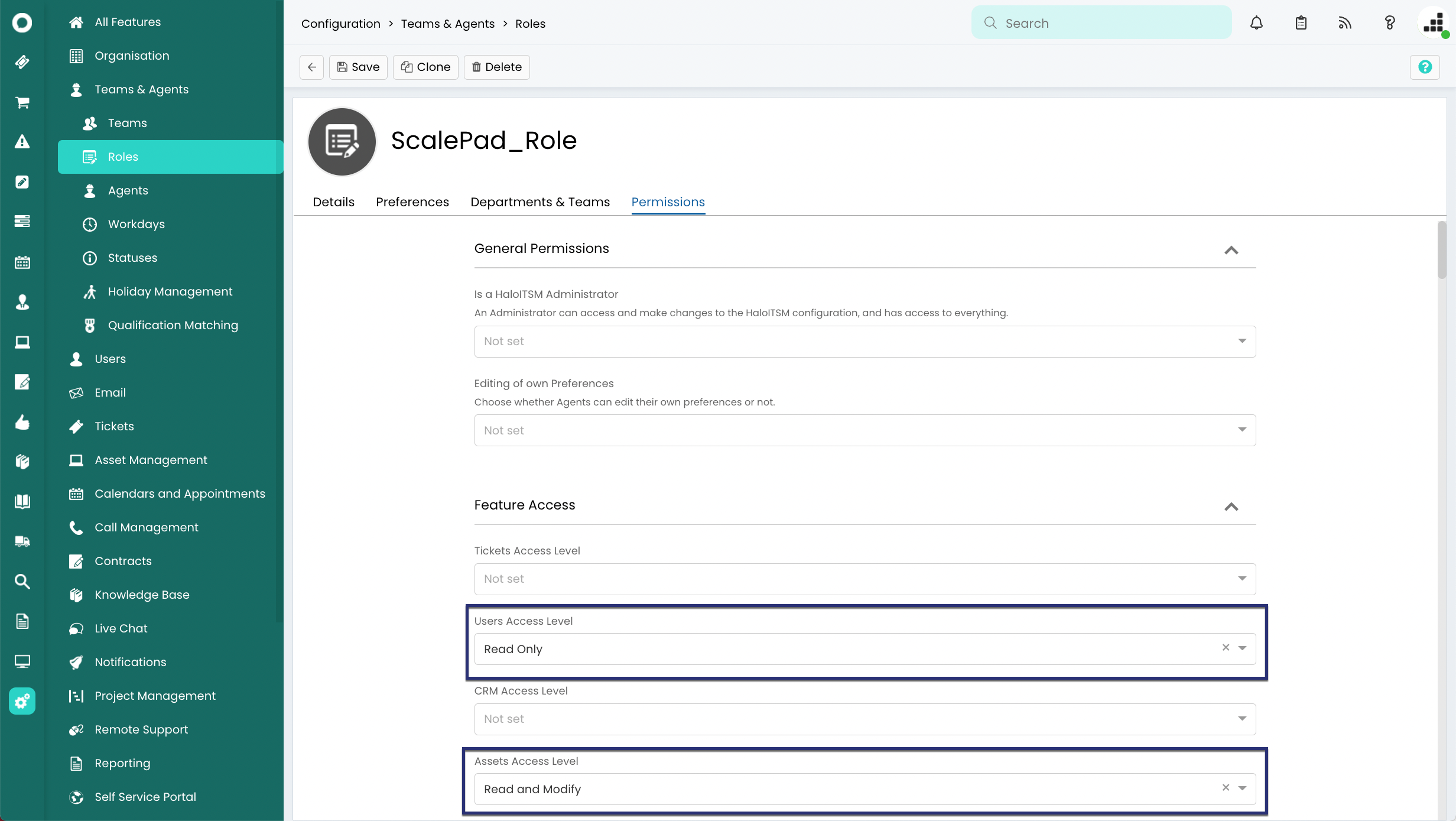The height and width of the screenshot is (821, 1456).
Task: Delete the role
Action: [x=496, y=67]
